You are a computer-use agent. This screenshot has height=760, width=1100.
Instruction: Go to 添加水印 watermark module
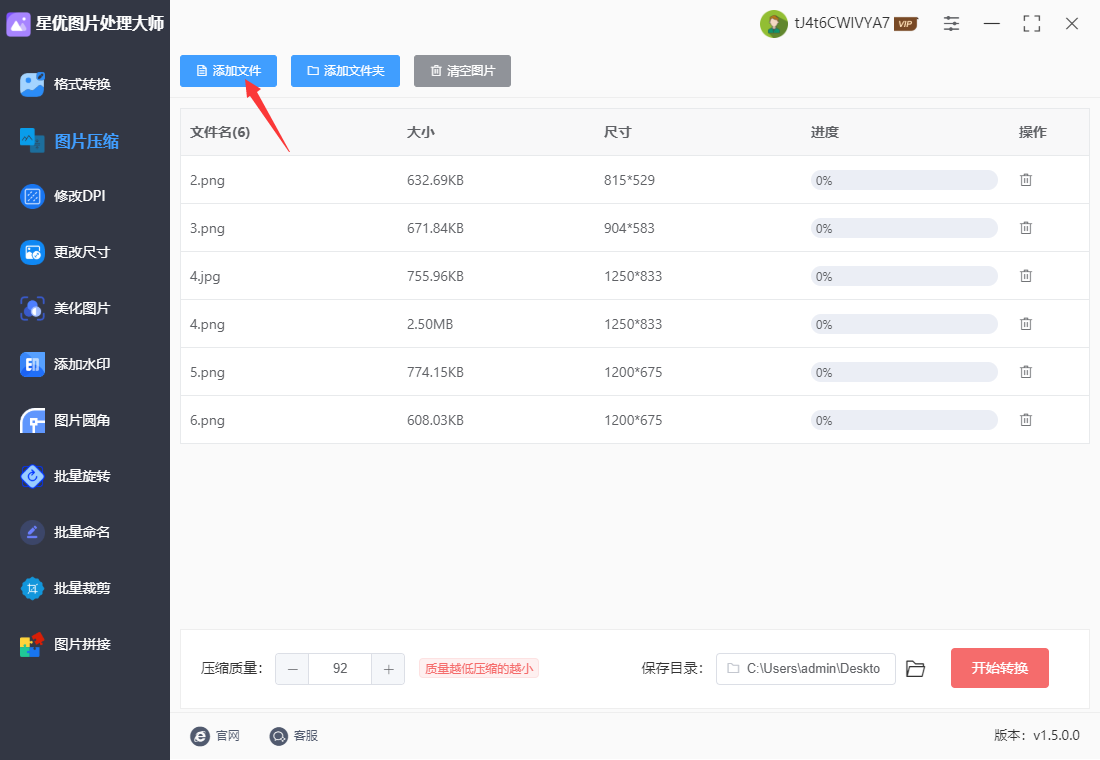65,364
